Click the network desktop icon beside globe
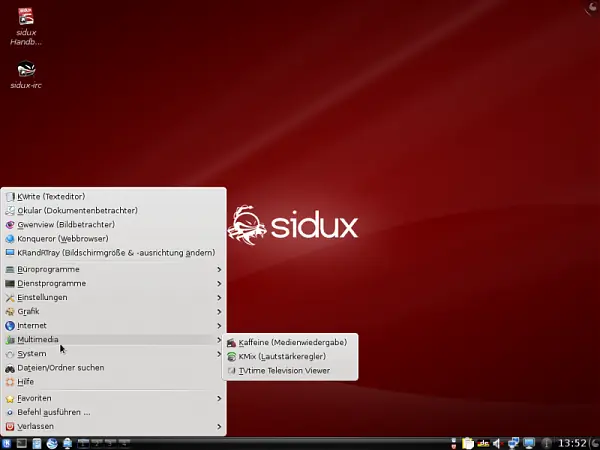 tap(67, 443)
